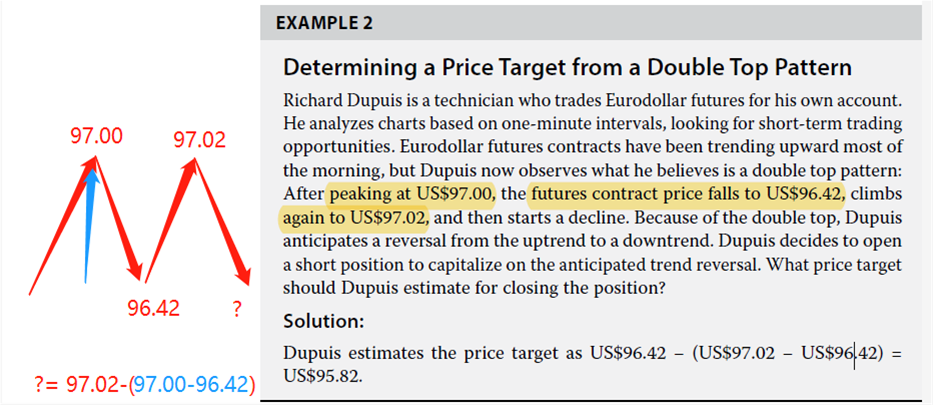This screenshot has height=405, width=933.
Task: Click the red question mark under the diagram
Action: [x=236, y=309]
